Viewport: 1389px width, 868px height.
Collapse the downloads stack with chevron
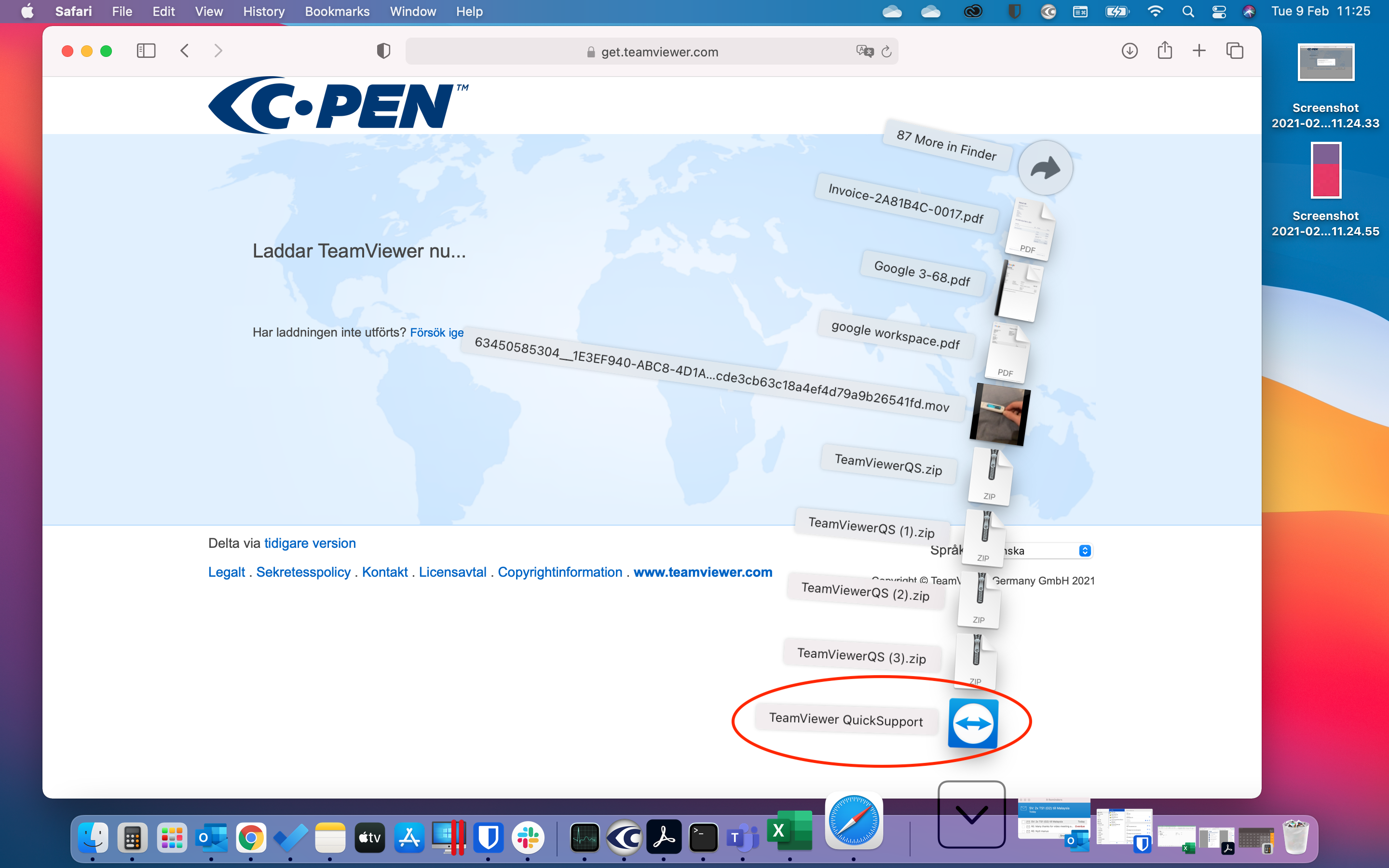pyautogui.click(x=971, y=814)
